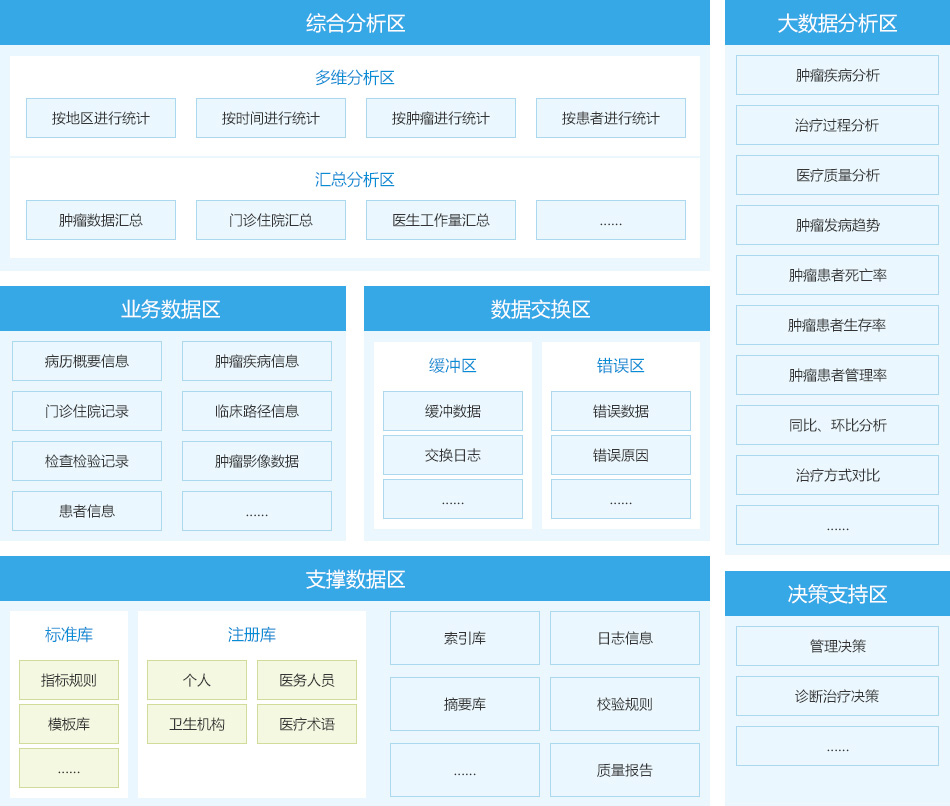Open 肿瘤数据汇总 summary
950x806 pixels.
(x=100, y=220)
